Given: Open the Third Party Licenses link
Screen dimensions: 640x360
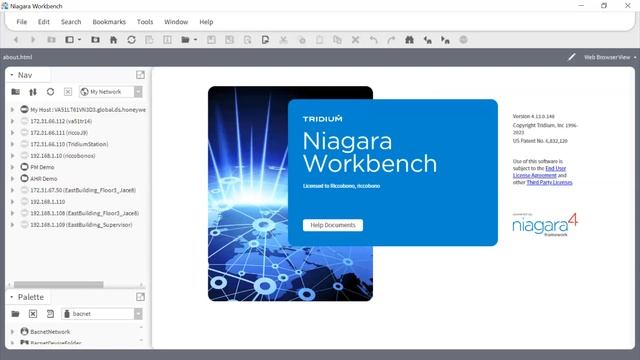Looking at the screenshot, I should click(549, 182).
